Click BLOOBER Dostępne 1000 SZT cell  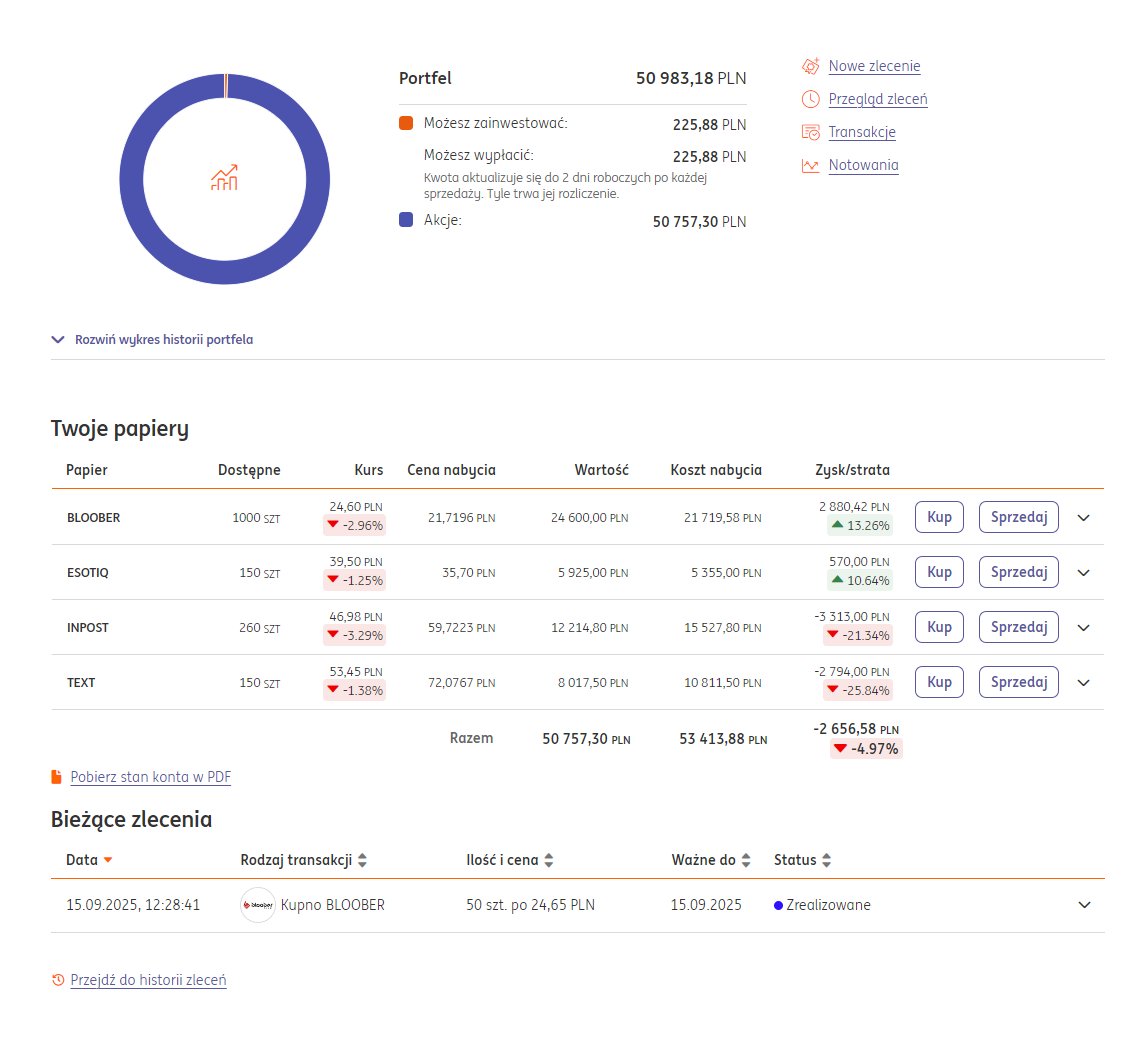[256, 518]
